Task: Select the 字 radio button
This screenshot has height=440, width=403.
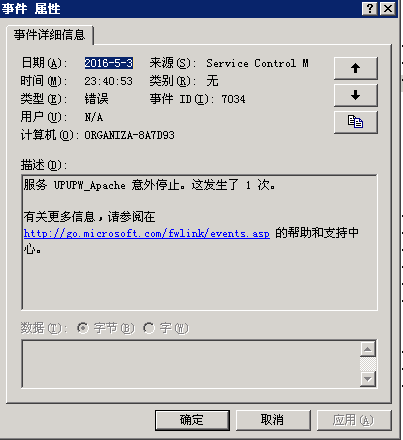Action: click(x=149, y=328)
